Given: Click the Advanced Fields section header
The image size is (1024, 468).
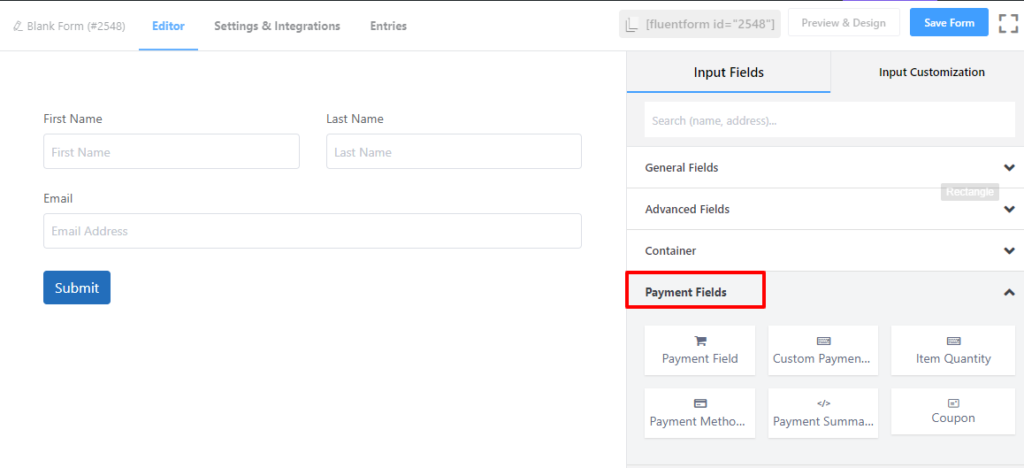Looking at the screenshot, I should coord(825,209).
